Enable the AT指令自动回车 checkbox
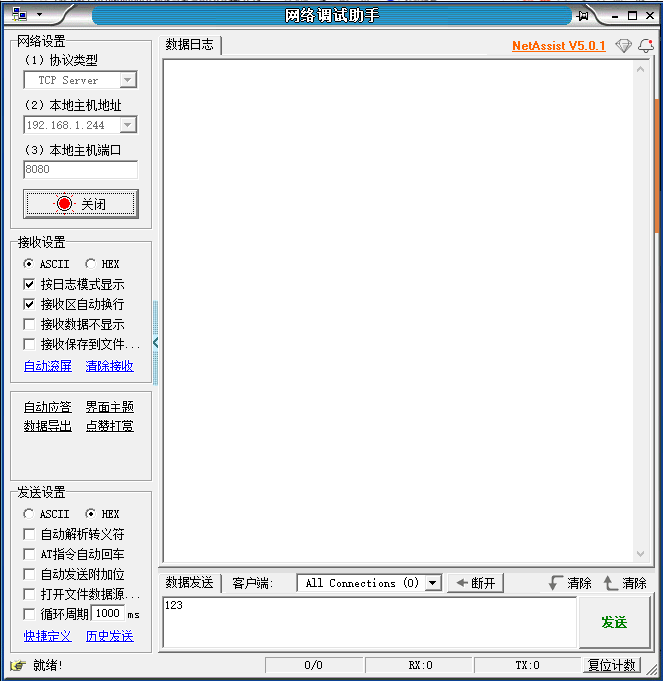This screenshot has height=681, width=663. coord(30,554)
